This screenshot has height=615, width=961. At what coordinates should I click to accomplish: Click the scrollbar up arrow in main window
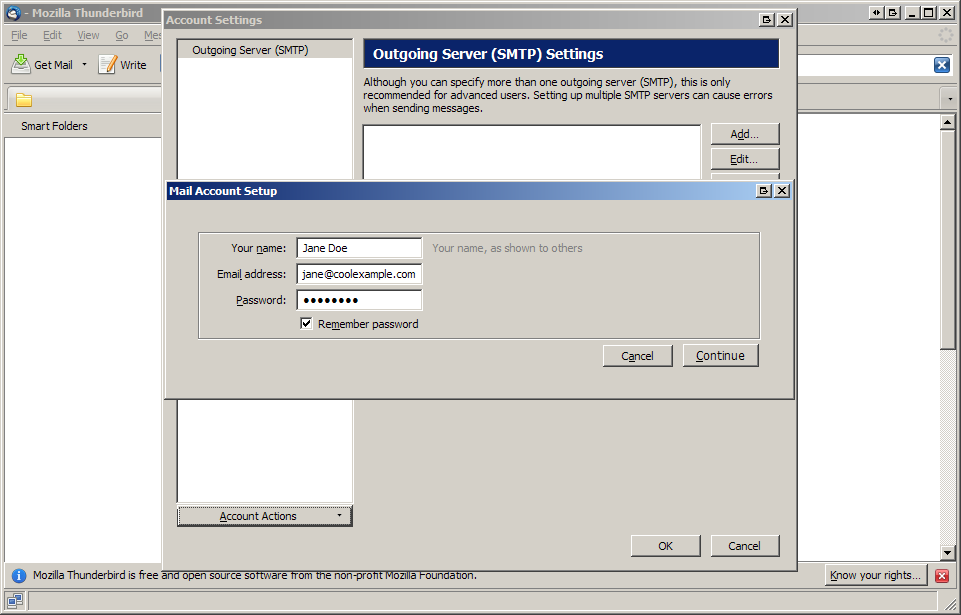(x=949, y=122)
